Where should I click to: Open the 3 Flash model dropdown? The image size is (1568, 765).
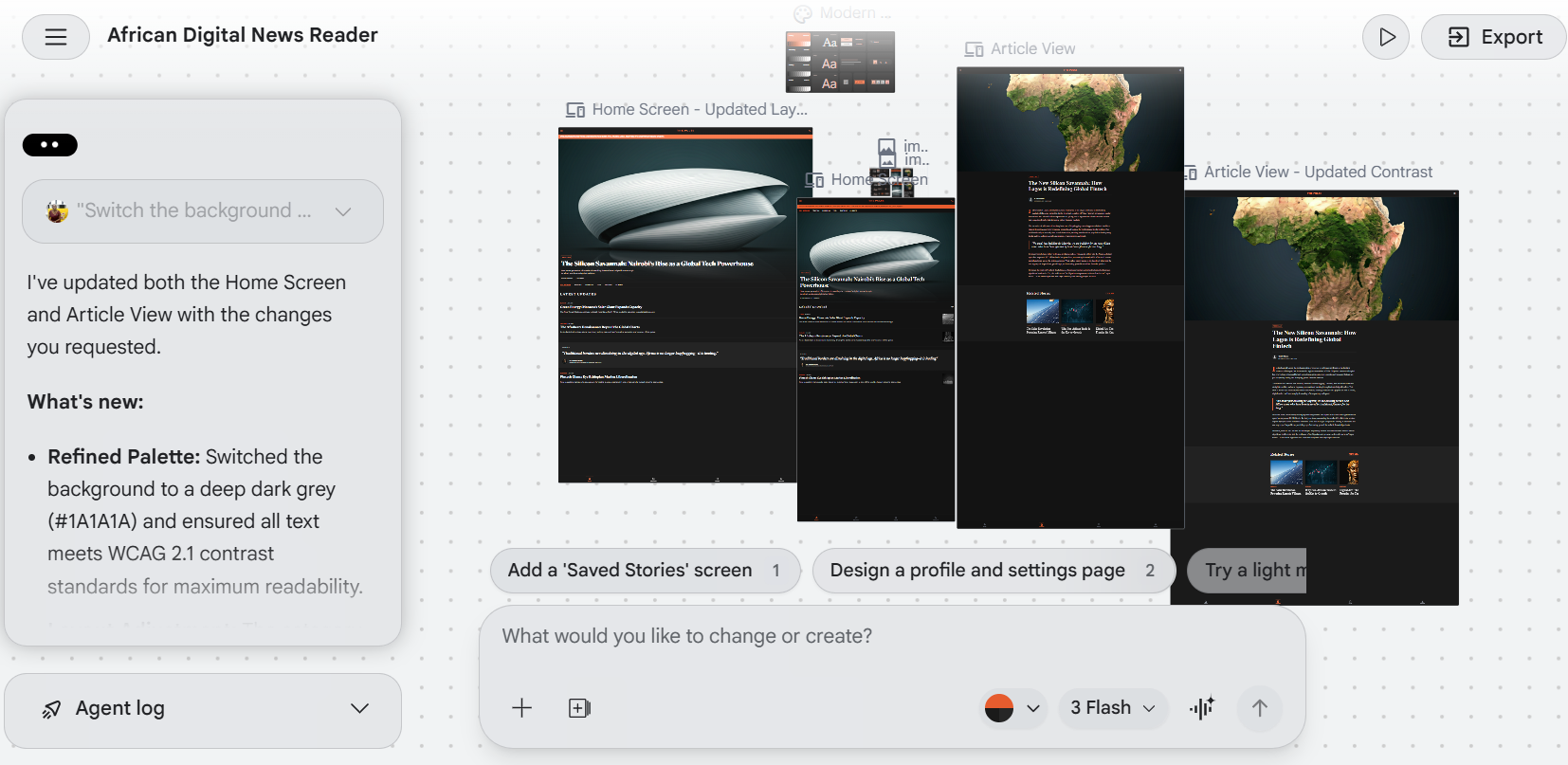(1113, 708)
